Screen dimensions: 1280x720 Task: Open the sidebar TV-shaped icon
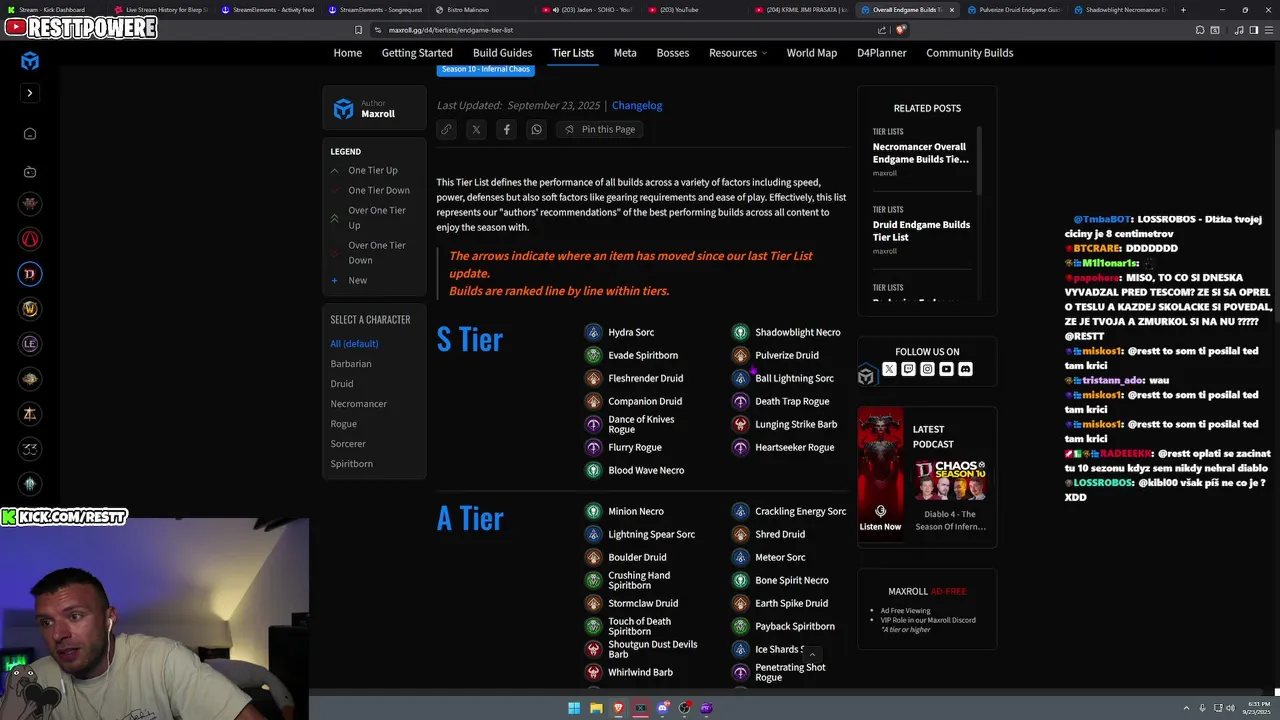(30, 172)
